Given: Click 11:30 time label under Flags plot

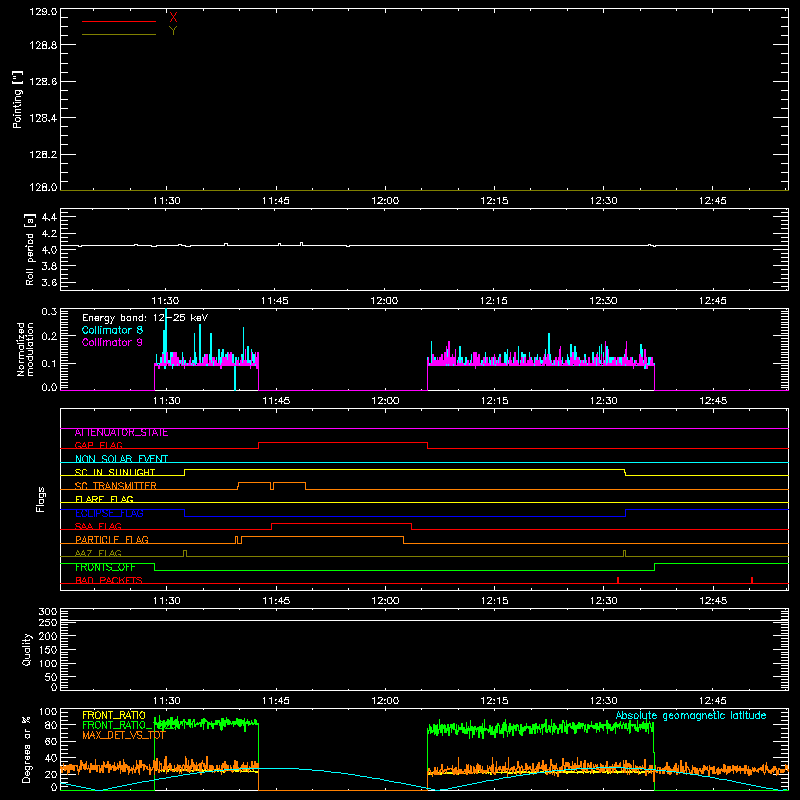Looking at the screenshot, I should click(167, 601).
